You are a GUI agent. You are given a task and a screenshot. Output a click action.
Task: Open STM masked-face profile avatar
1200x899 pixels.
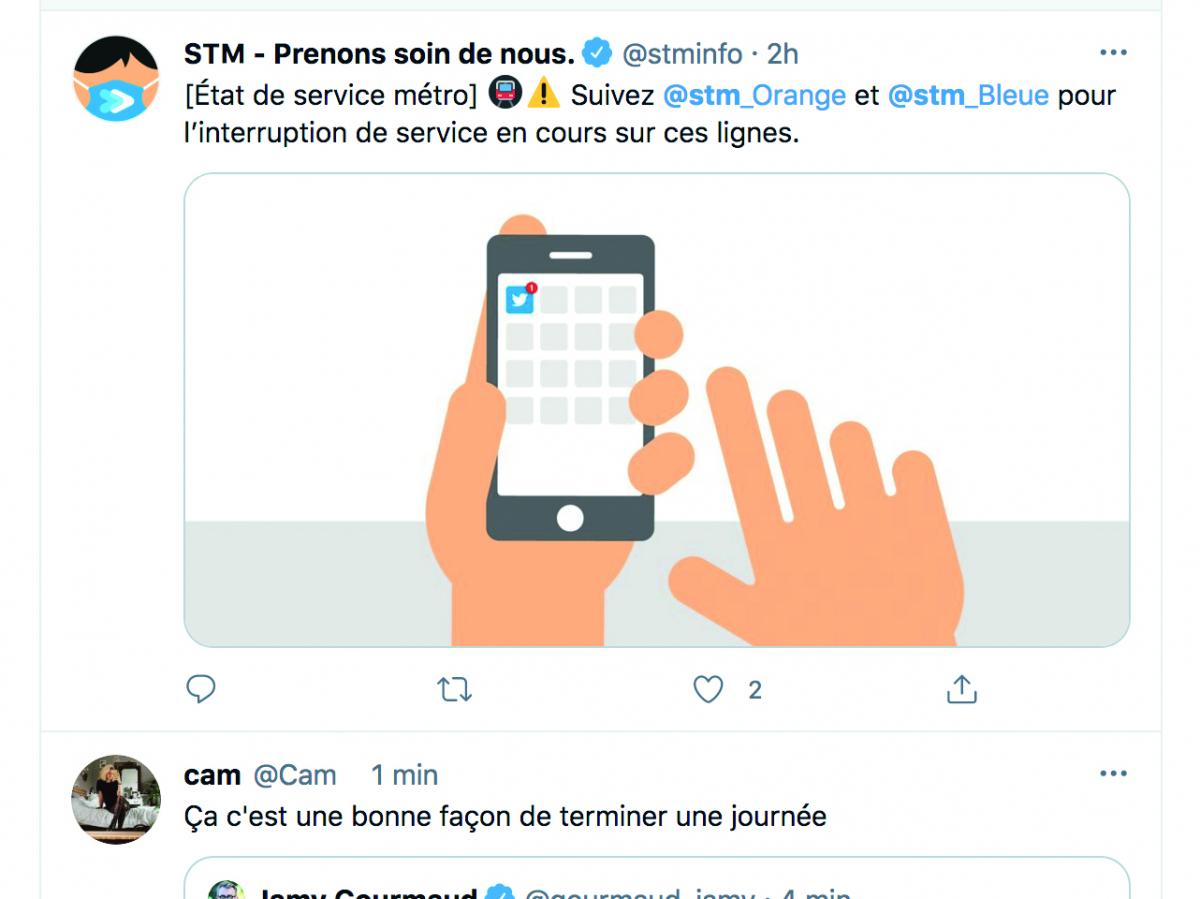click(116, 79)
